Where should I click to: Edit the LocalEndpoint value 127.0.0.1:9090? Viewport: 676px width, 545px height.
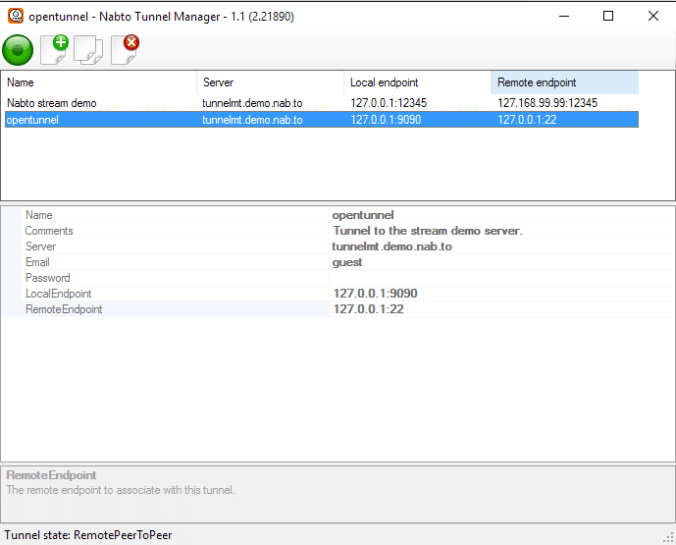coord(502,293)
